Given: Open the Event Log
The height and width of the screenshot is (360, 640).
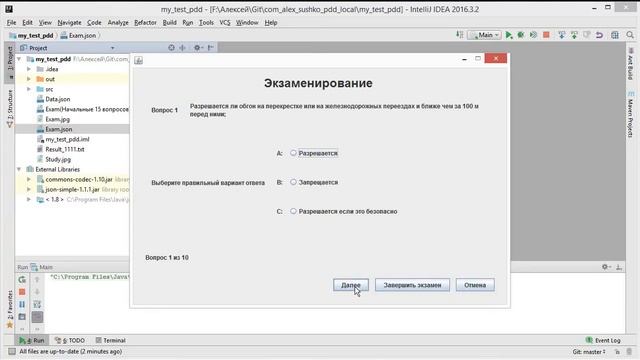Looking at the screenshot, I should pyautogui.click(x=603, y=340).
